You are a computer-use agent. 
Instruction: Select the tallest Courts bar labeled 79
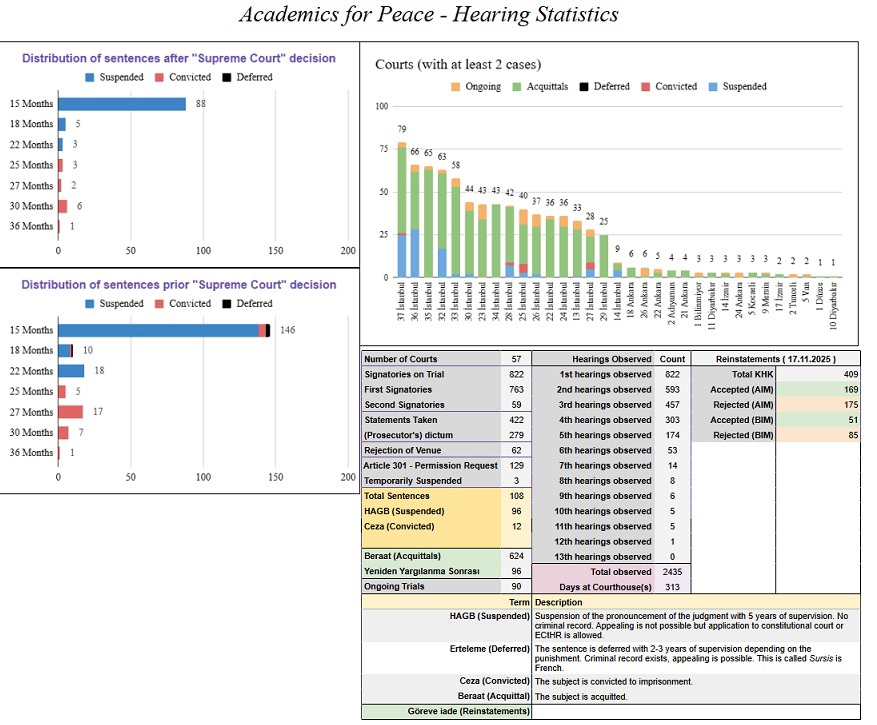[x=401, y=211]
